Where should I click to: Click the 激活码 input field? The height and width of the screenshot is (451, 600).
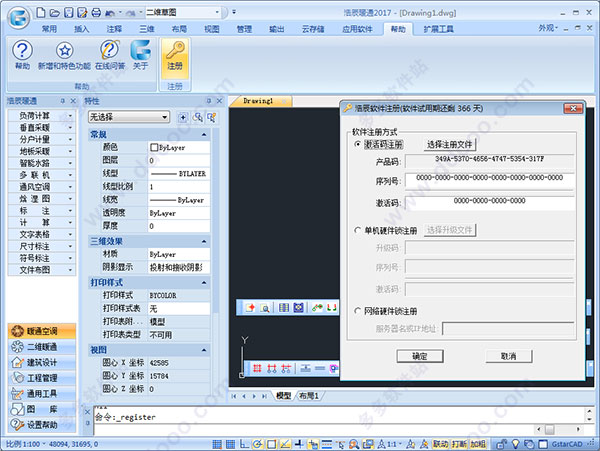pos(490,201)
